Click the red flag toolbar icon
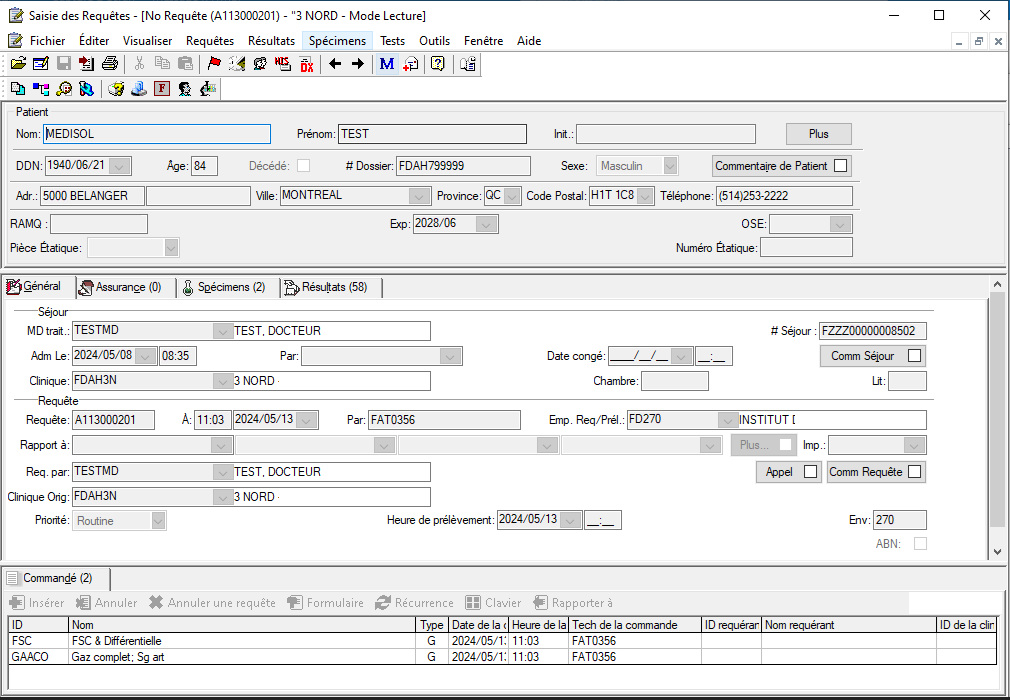Image resolution: width=1010 pixels, height=700 pixels. [214, 64]
